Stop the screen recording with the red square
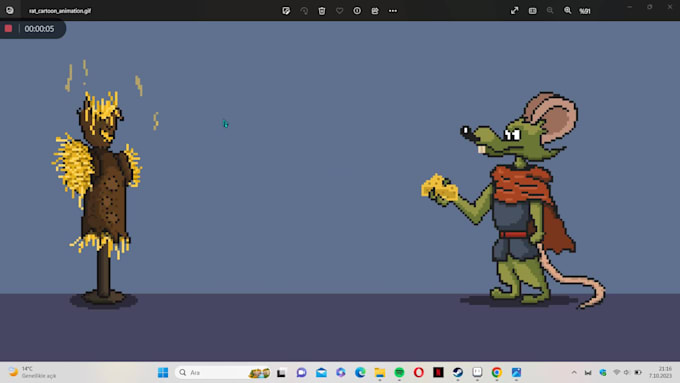This screenshot has width=680, height=383. (x=8, y=29)
